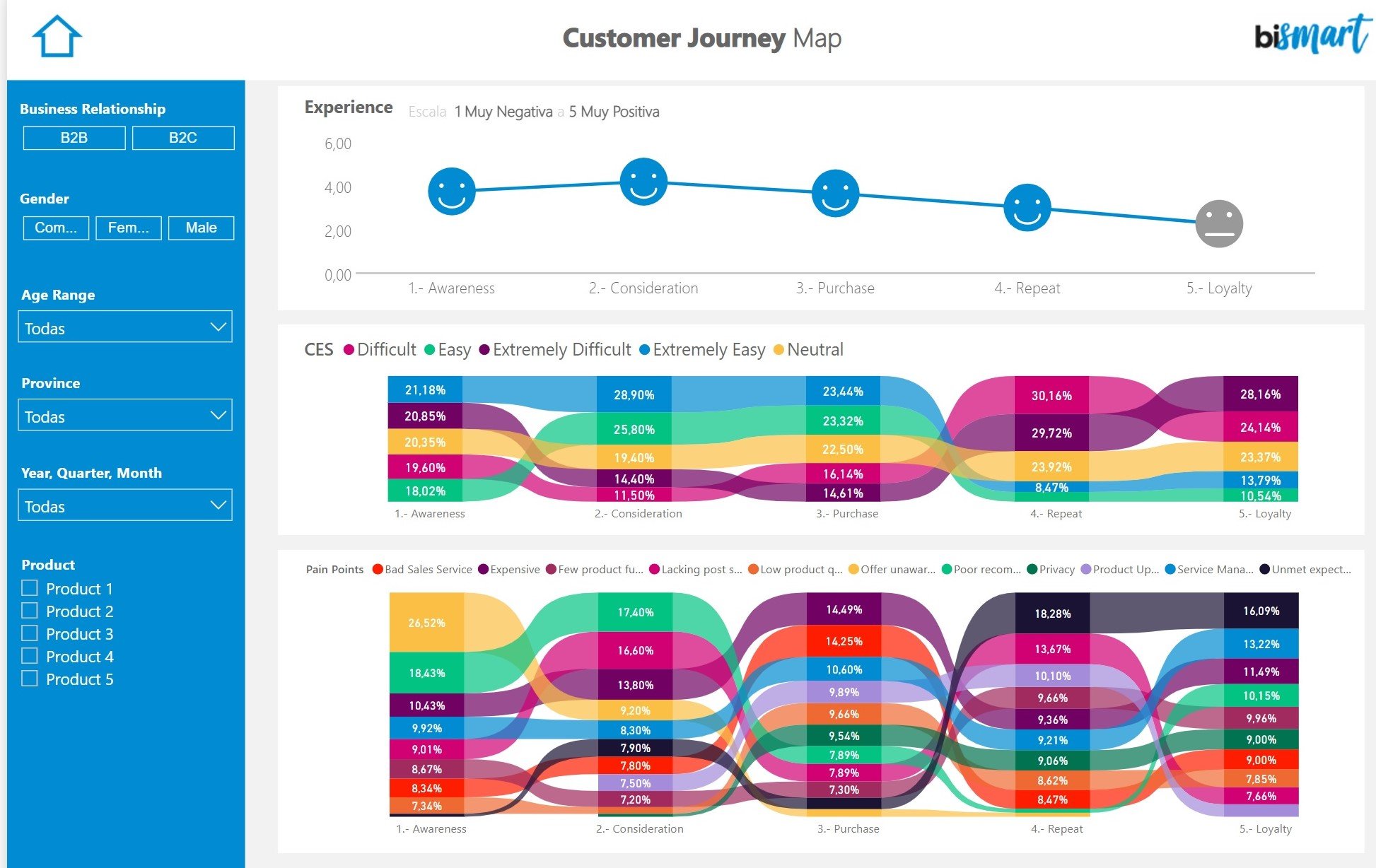
Task: Expand the Age Range dropdown
Action: click(x=126, y=327)
